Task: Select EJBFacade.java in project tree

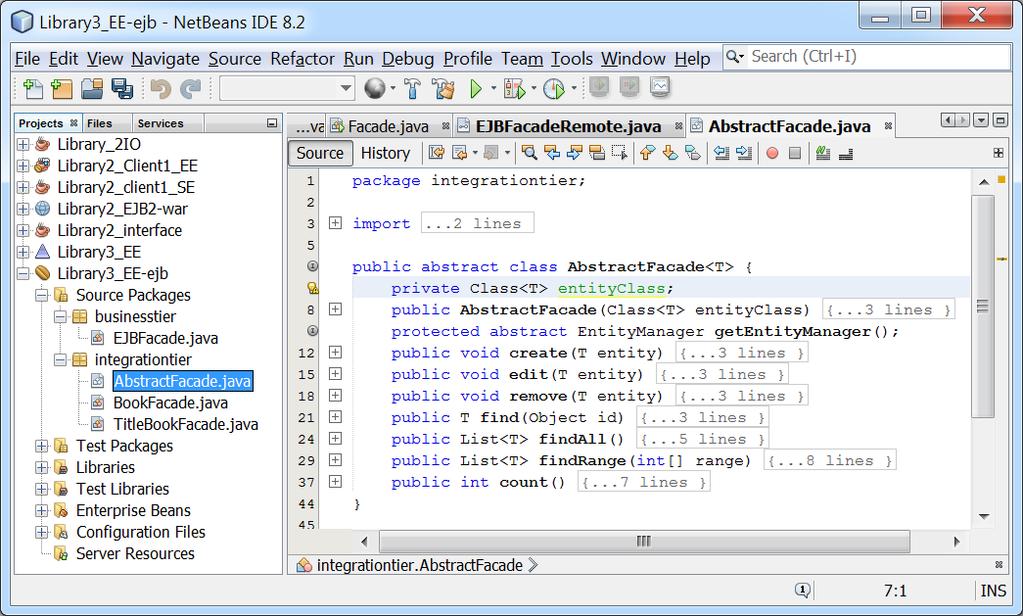Action: click(x=166, y=338)
